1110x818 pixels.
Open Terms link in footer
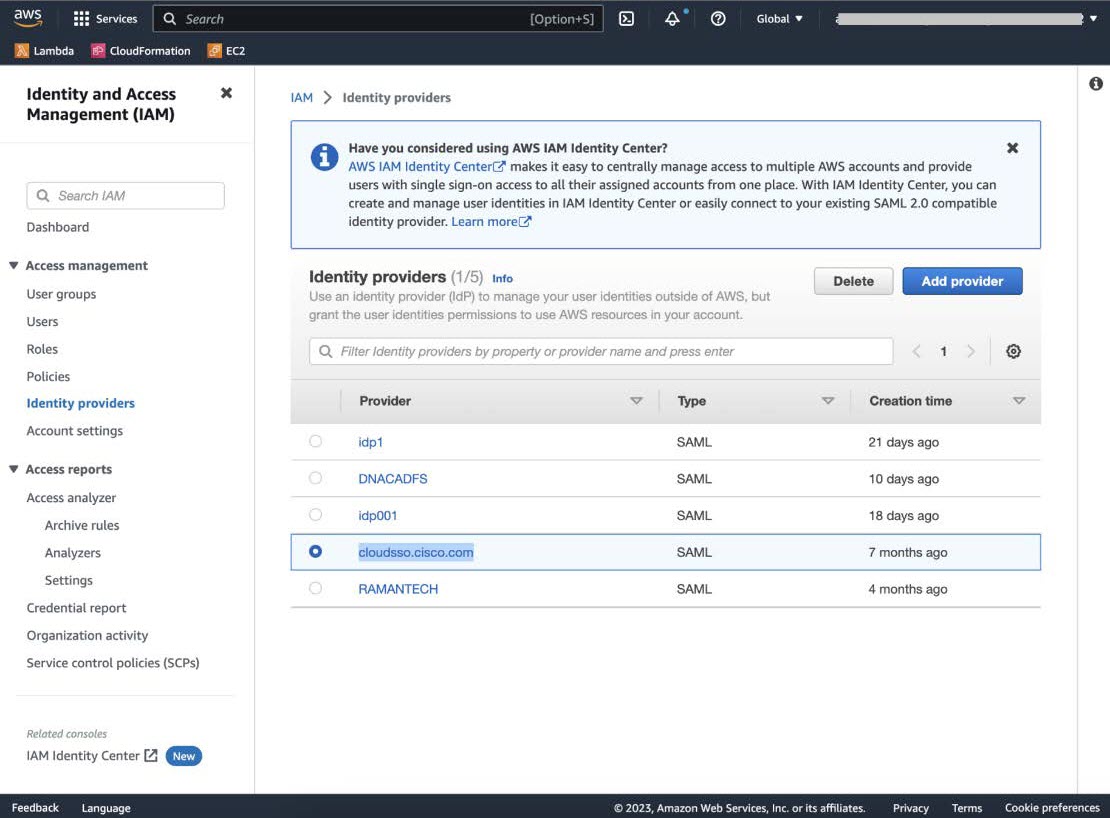click(x=967, y=807)
